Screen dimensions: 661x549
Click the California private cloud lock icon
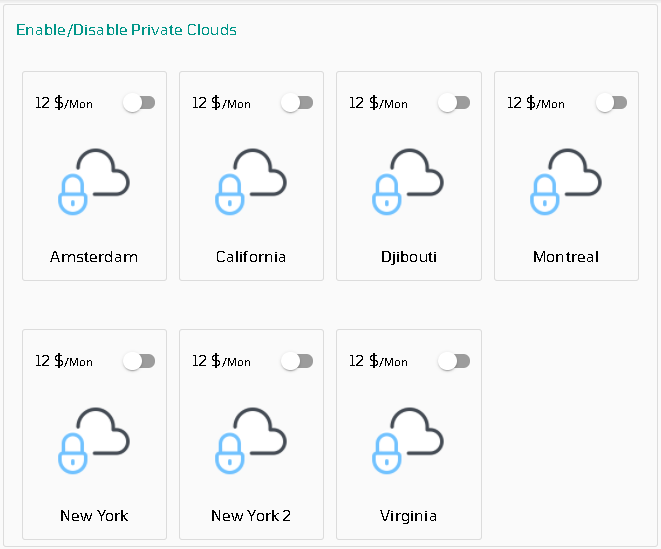[x=251, y=182]
